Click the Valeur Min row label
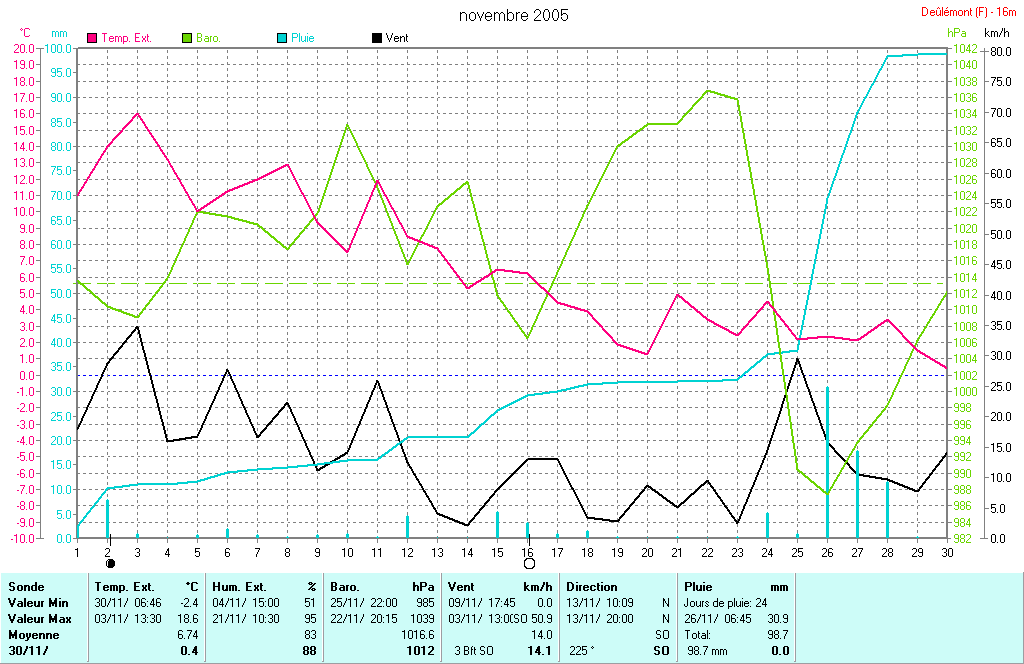The image size is (1024, 664). coord(36,603)
